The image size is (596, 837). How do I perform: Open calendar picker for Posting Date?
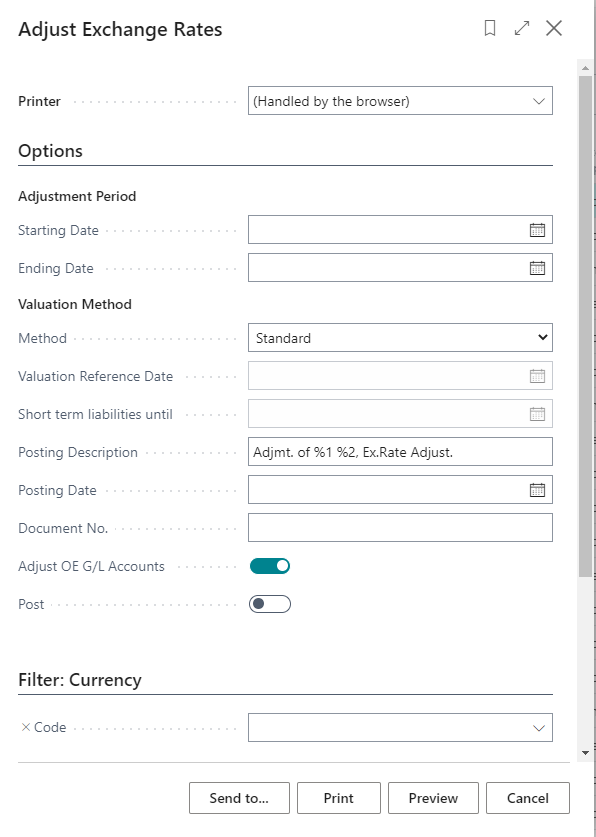[x=537, y=490]
